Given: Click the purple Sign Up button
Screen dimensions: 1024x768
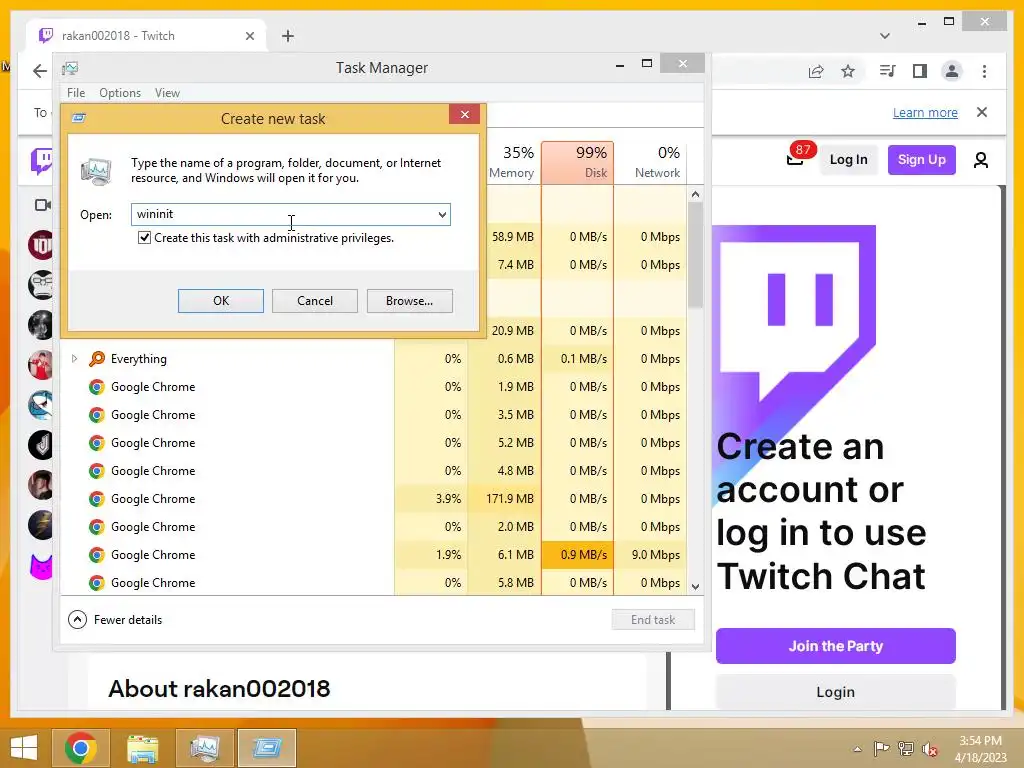Looking at the screenshot, I should point(921,159).
